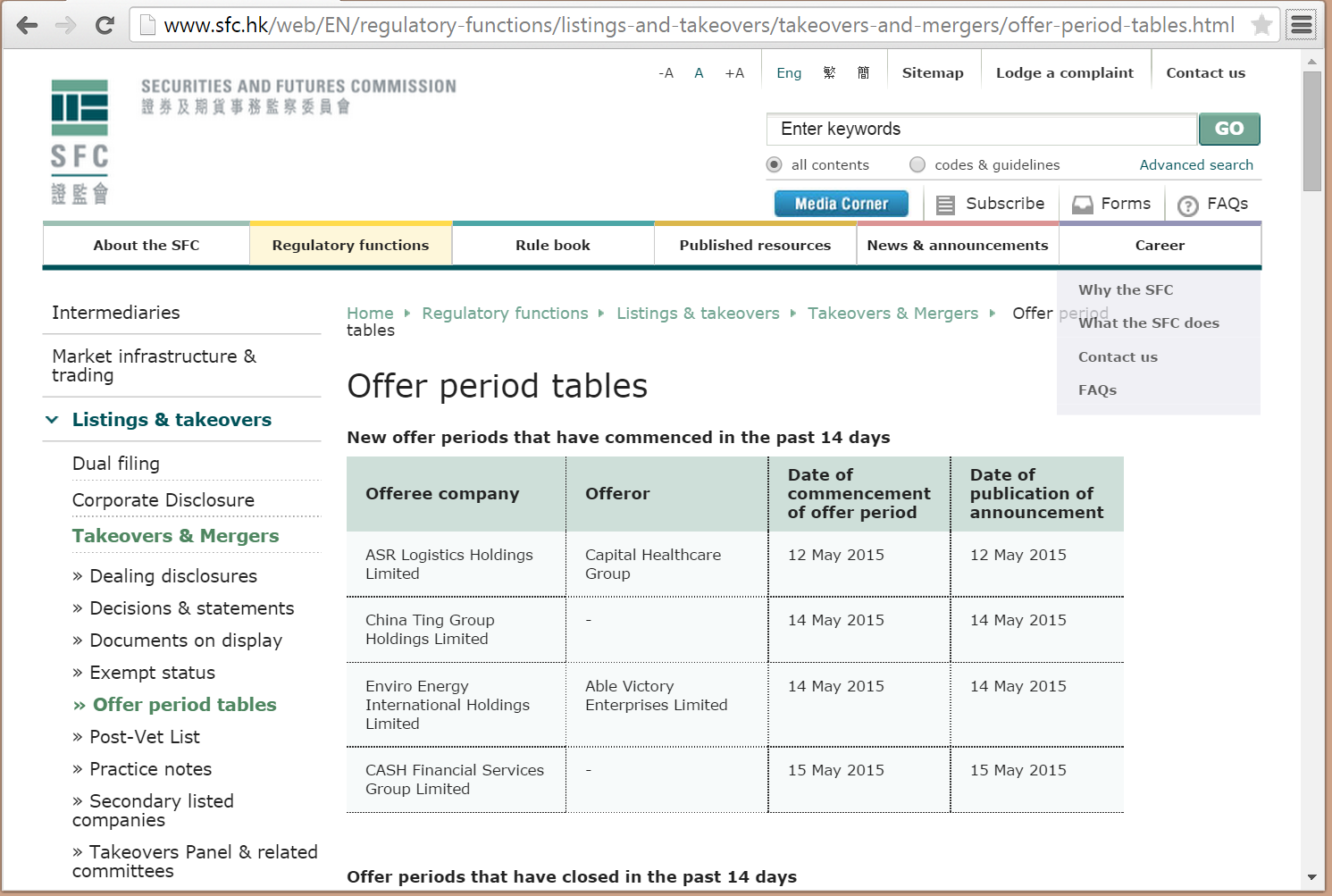This screenshot has height=896, width=1332.
Task: Click the browser forward arrow
Action: coord(66,25)
